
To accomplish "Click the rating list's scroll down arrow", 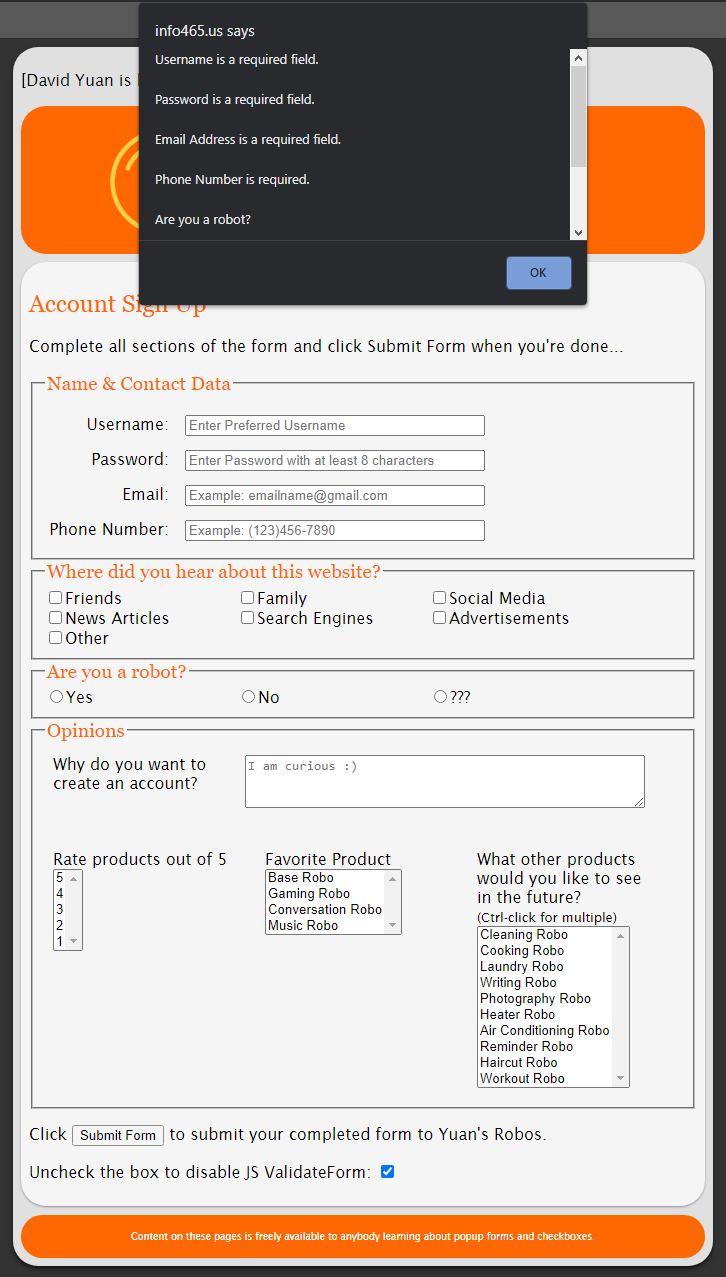I will (74, 942).
